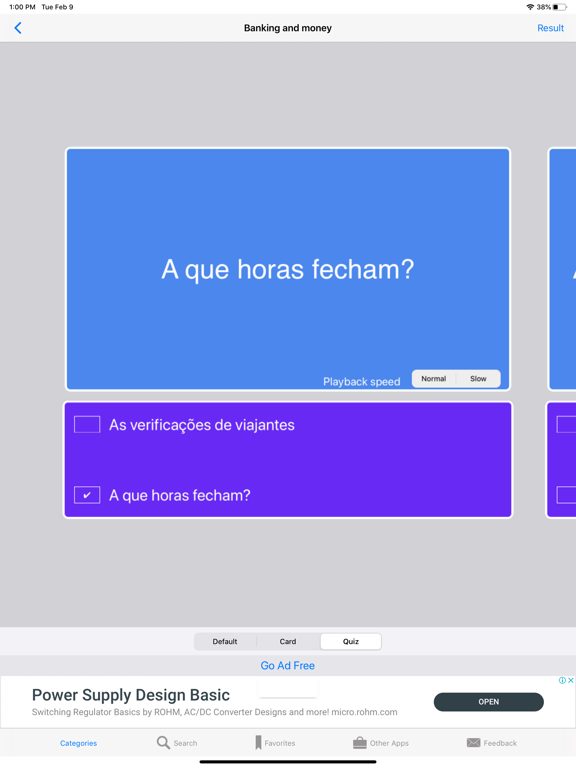Image resolution: width=576 pixels, height=768 pixels.
Task: Select answer text 'As verificações de viajantes'
Action: tap(202, 425)
